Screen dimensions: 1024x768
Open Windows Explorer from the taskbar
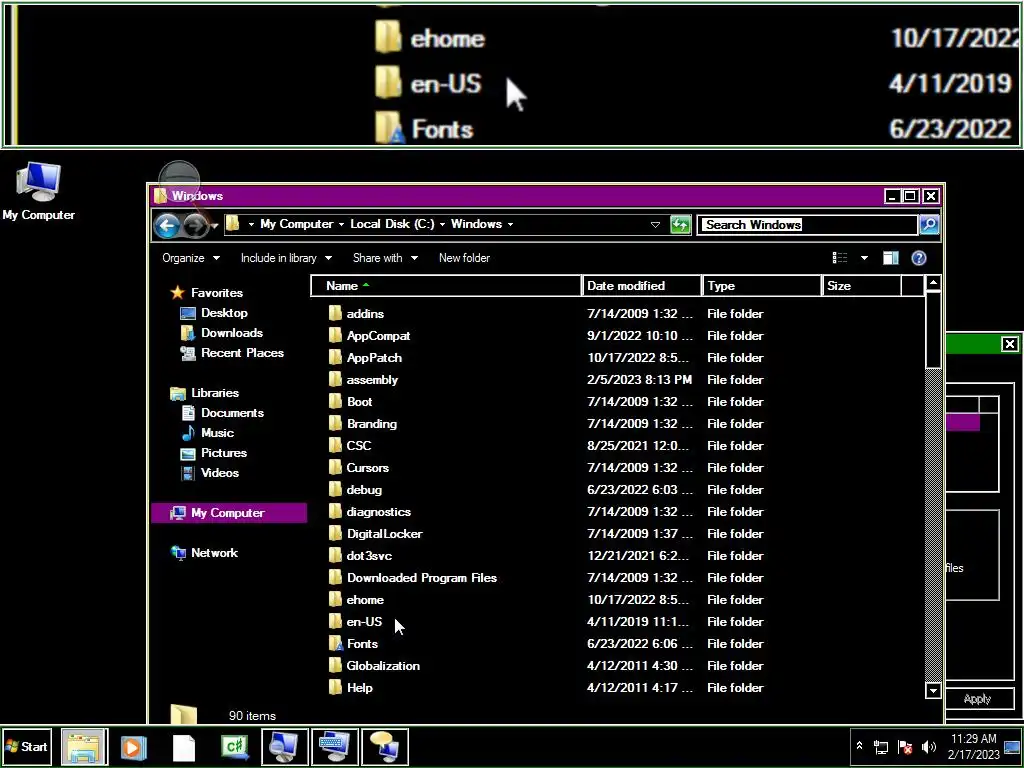coord(84,747)
